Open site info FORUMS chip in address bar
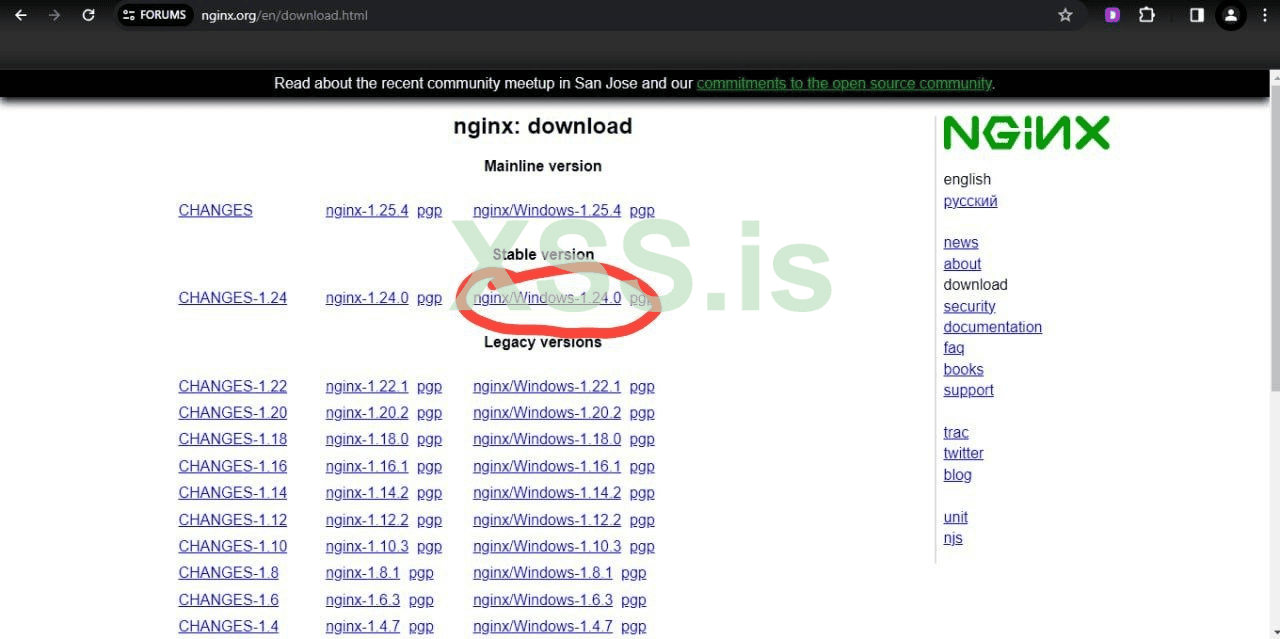The height and width of the screenshot is (639, 1280). click(155, 15)
